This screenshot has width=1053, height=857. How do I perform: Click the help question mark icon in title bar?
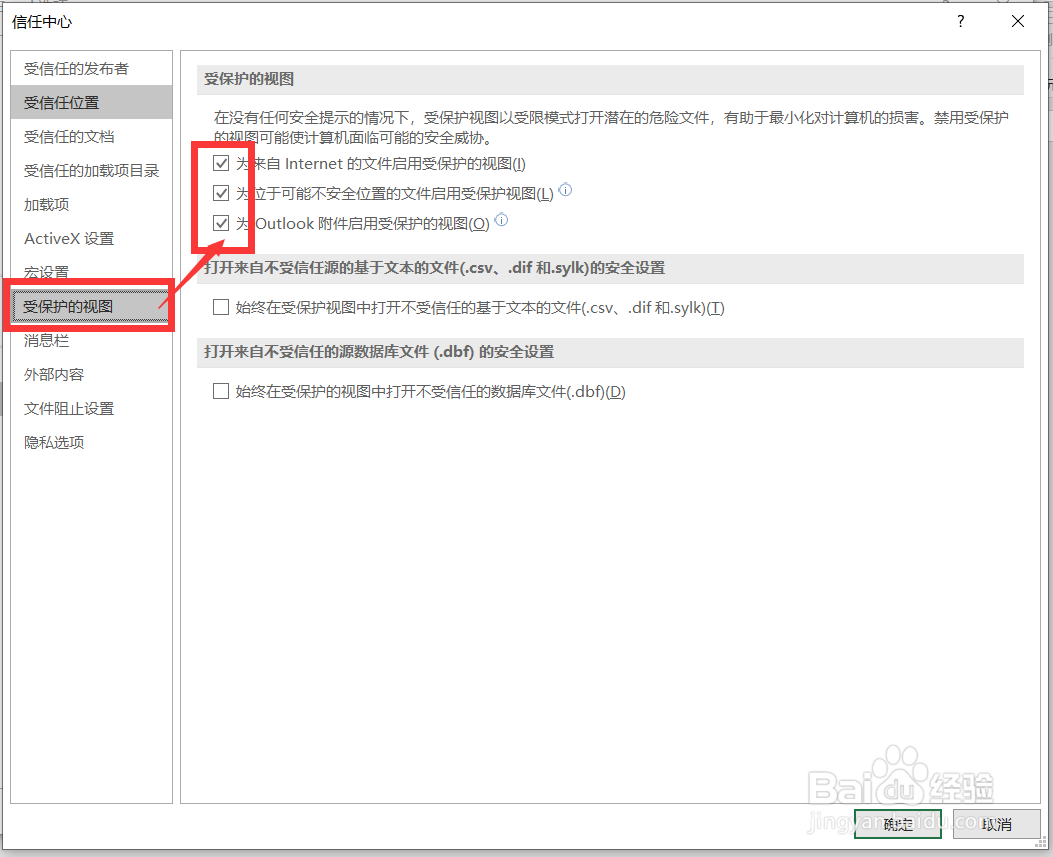click(959, 21)
